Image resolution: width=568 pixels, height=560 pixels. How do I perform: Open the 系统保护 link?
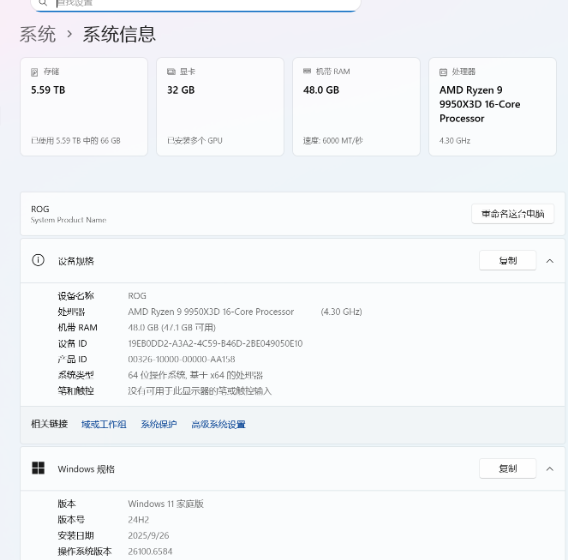[159, 424]
